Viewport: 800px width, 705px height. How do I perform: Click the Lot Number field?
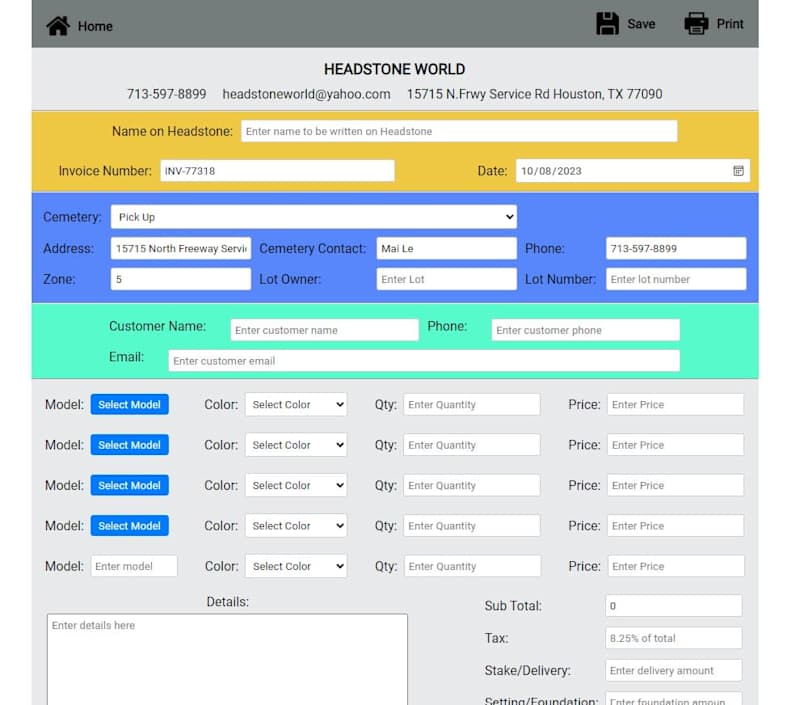676,279
